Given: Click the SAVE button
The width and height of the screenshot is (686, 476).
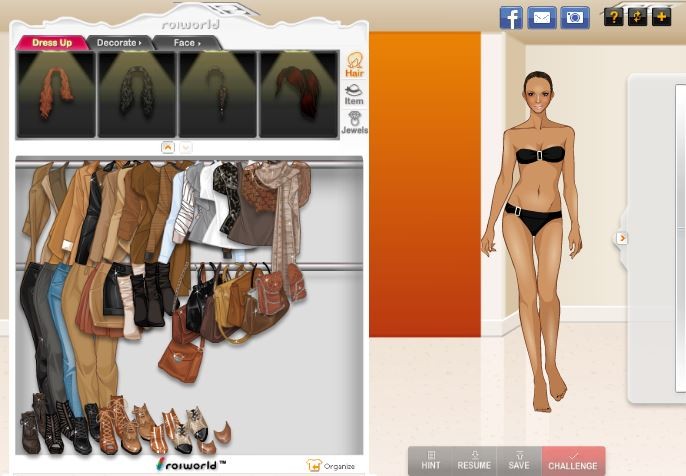Looking at the screenshot, I should [519, 460].
